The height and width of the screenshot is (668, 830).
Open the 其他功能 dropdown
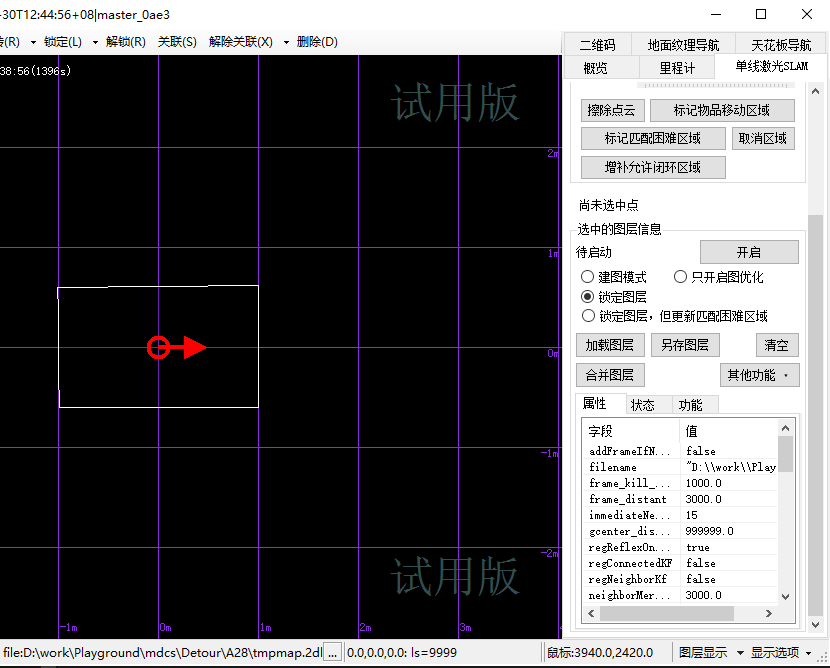759,375
